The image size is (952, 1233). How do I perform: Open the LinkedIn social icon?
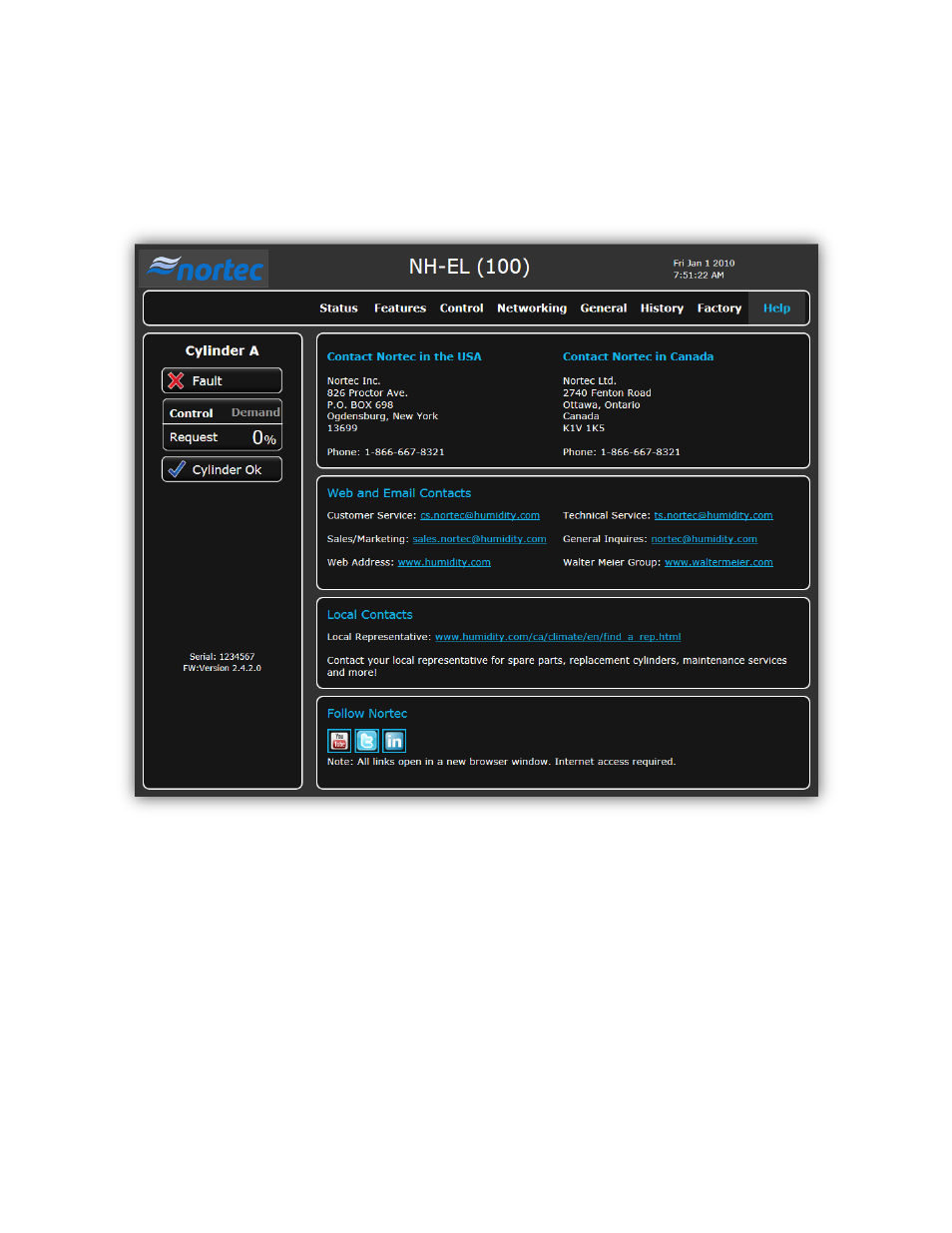pyautogui.click(x=394, y=741)
